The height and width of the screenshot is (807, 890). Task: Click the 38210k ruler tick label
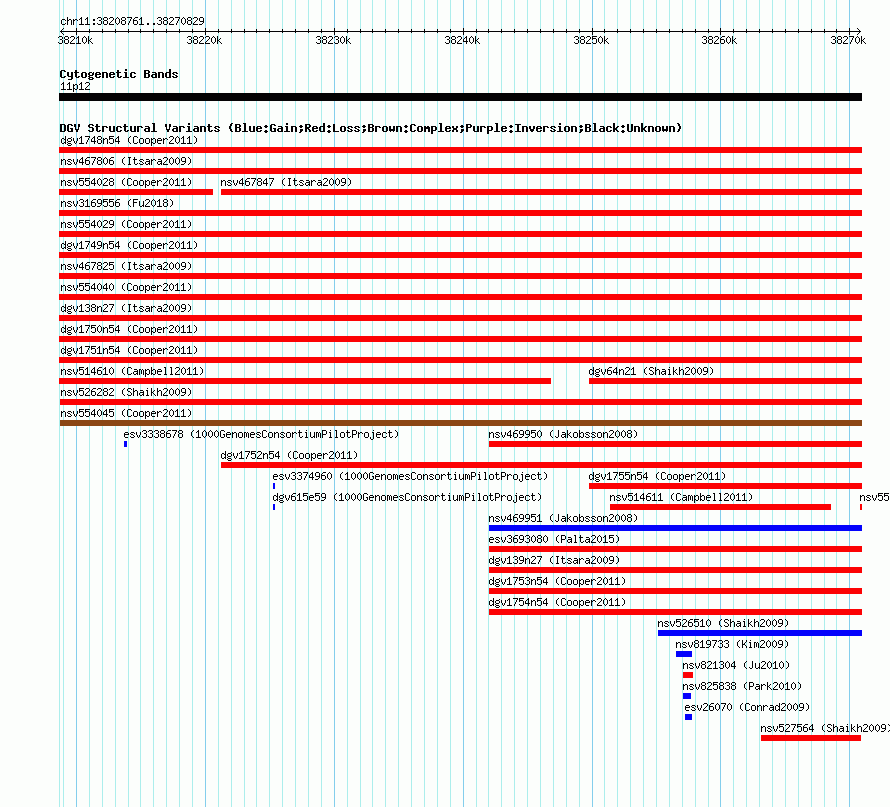(75, 40)
